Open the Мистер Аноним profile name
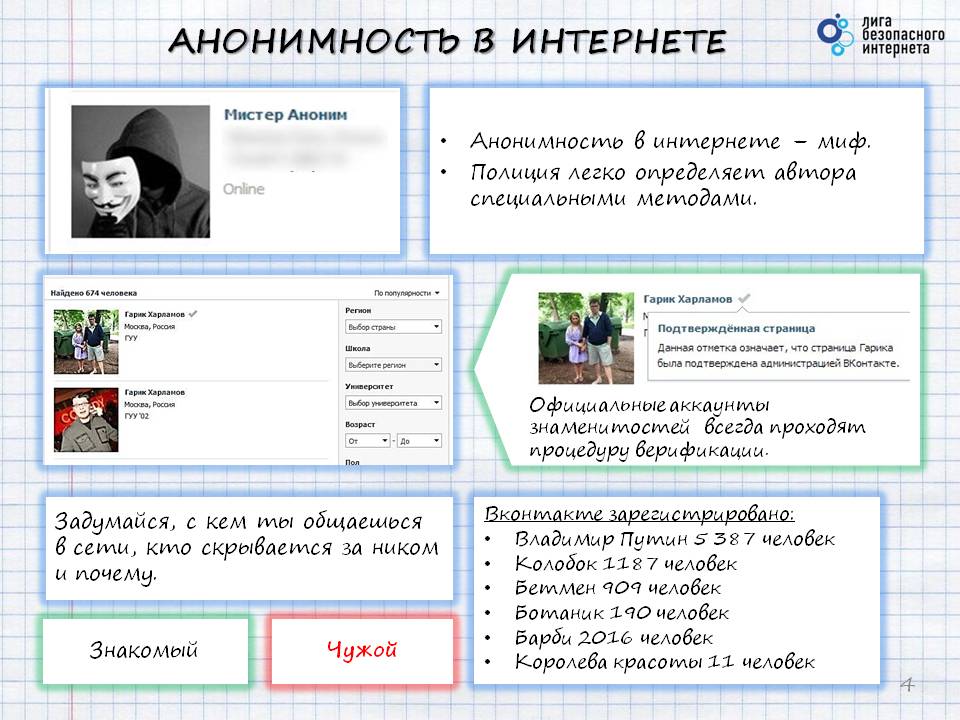 pyautogui.click(x=285, y=114)
